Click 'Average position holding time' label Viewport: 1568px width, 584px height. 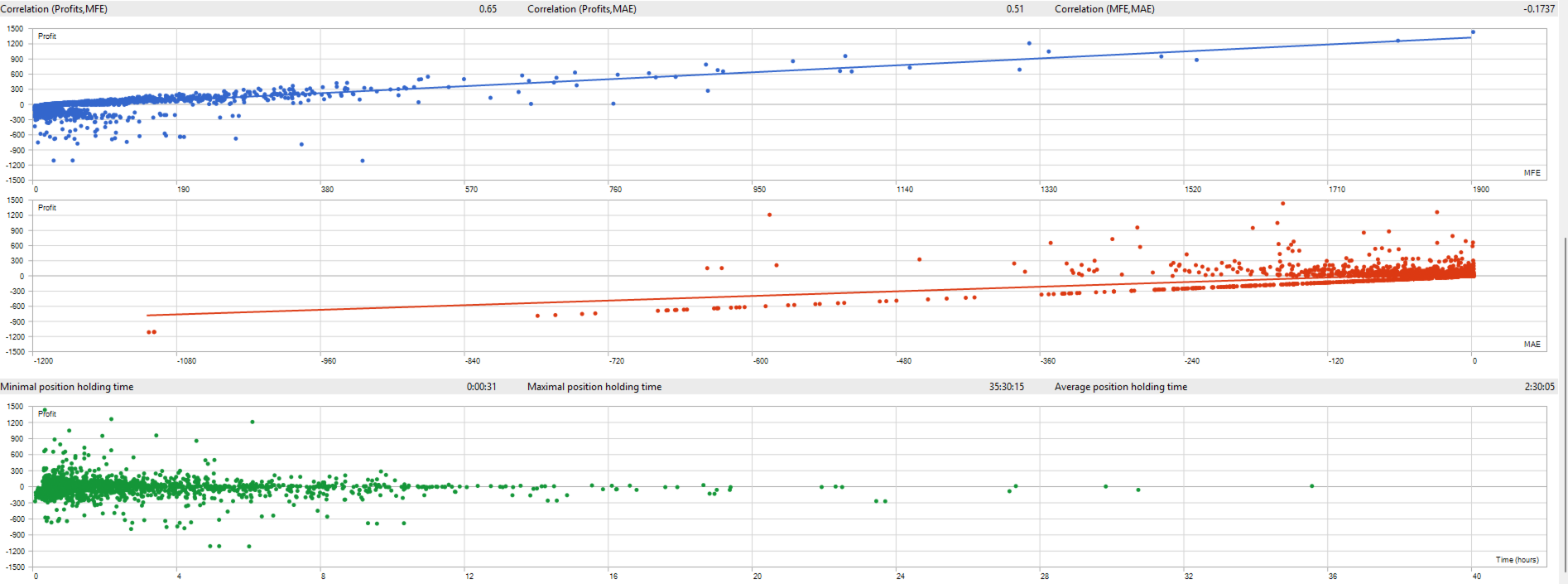click(x=1121, y=387)
